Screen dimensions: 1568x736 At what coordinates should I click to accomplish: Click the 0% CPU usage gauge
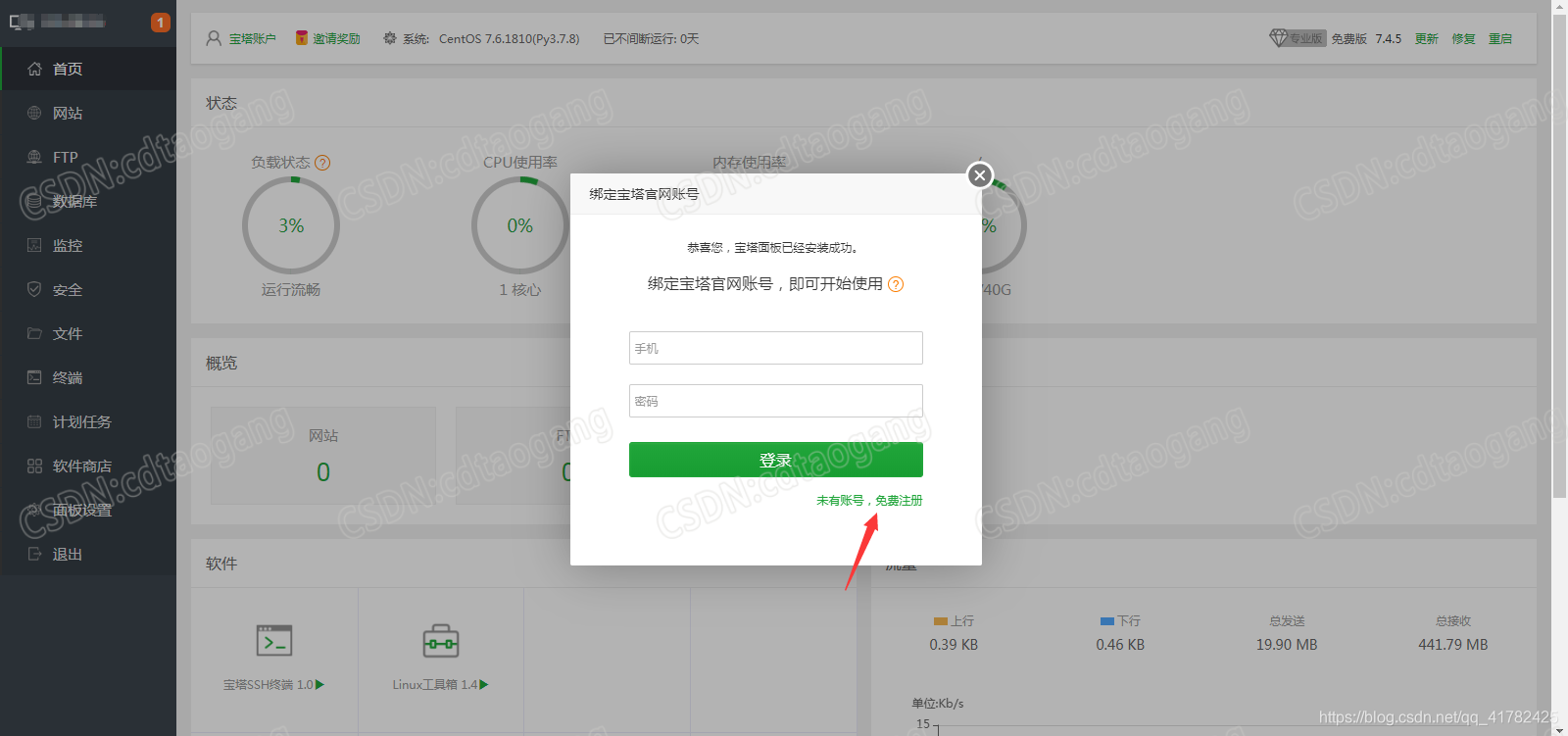click(520, 225)
